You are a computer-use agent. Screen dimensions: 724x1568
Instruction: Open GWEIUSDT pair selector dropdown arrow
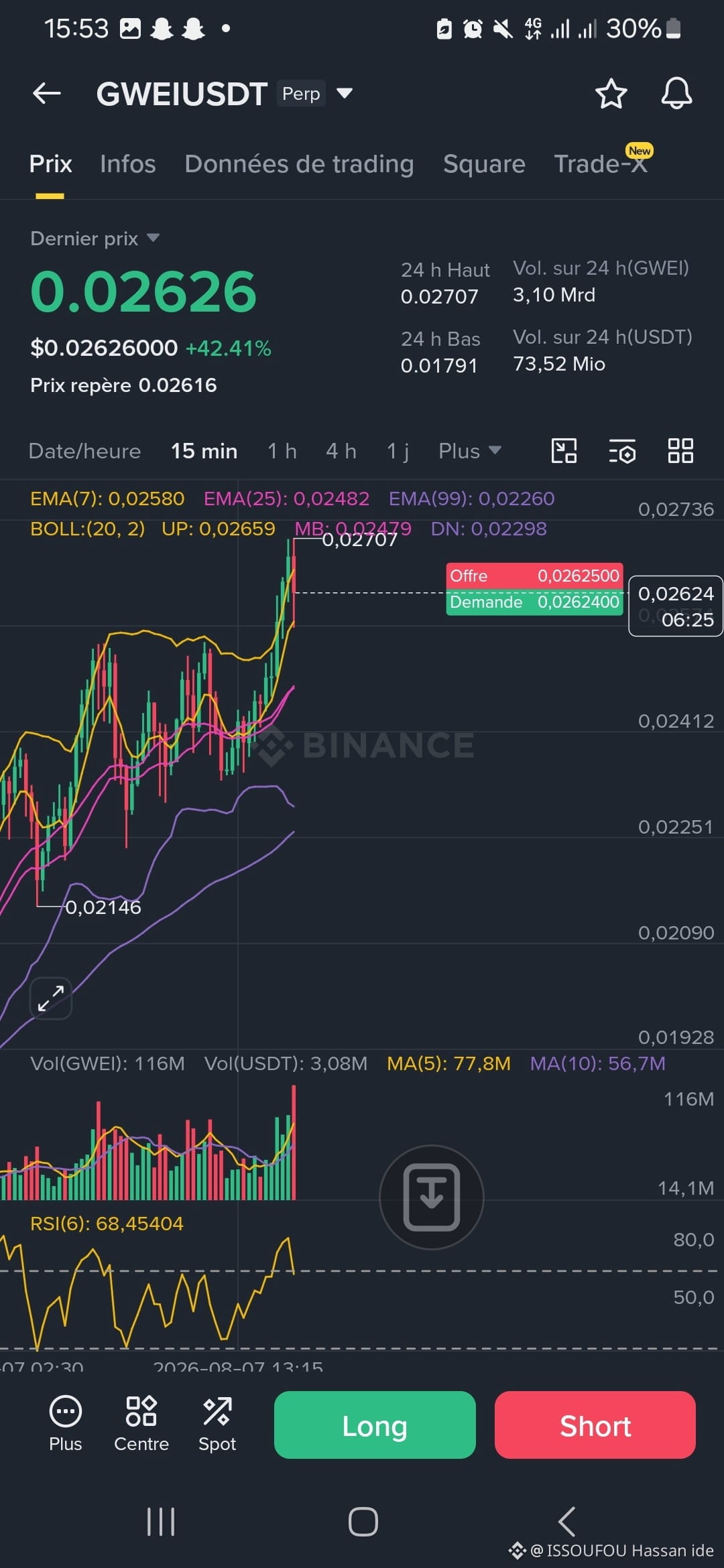(345, 93)
